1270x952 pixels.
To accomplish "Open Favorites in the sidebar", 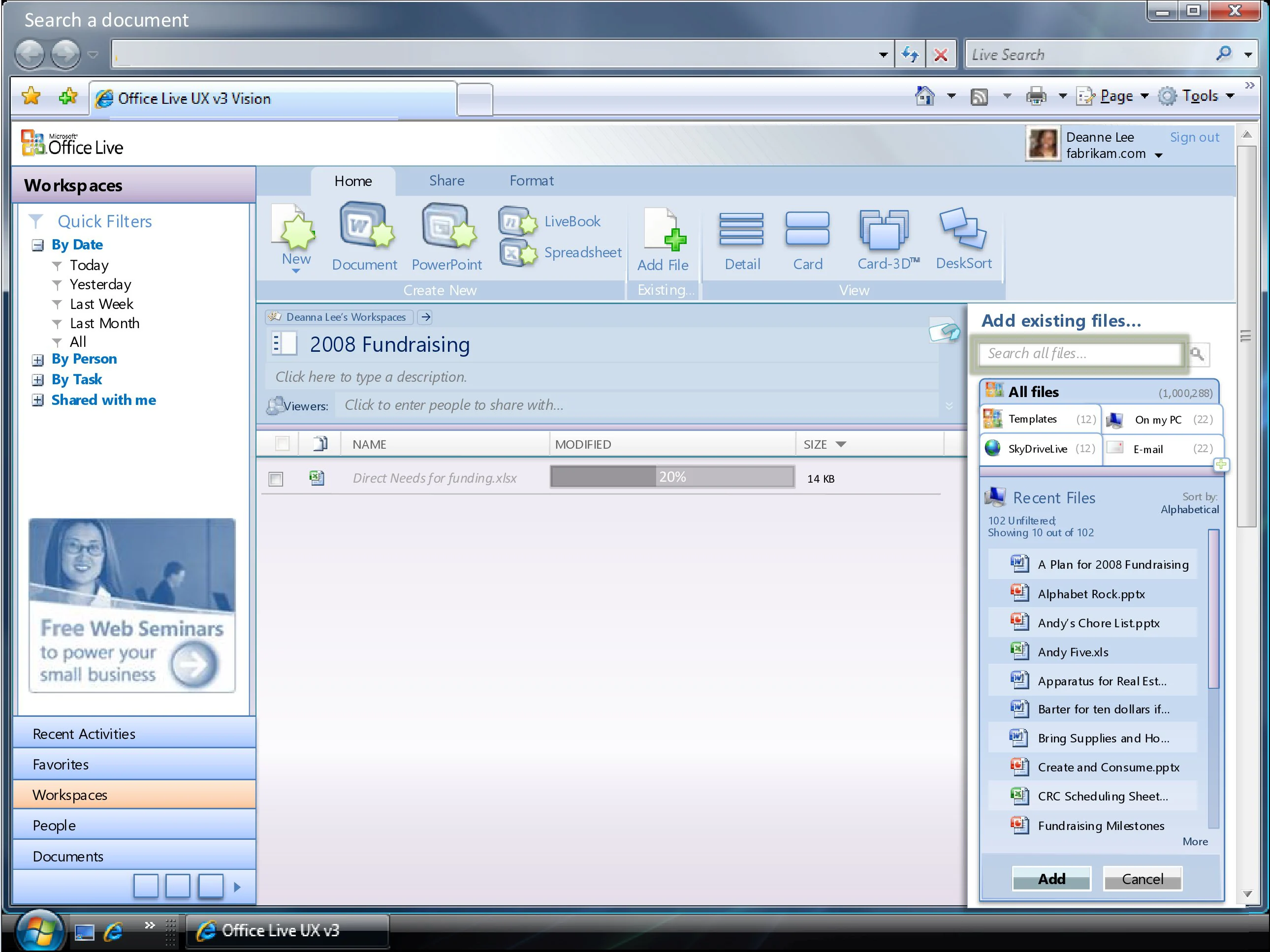I will click(x=134, y=765).
